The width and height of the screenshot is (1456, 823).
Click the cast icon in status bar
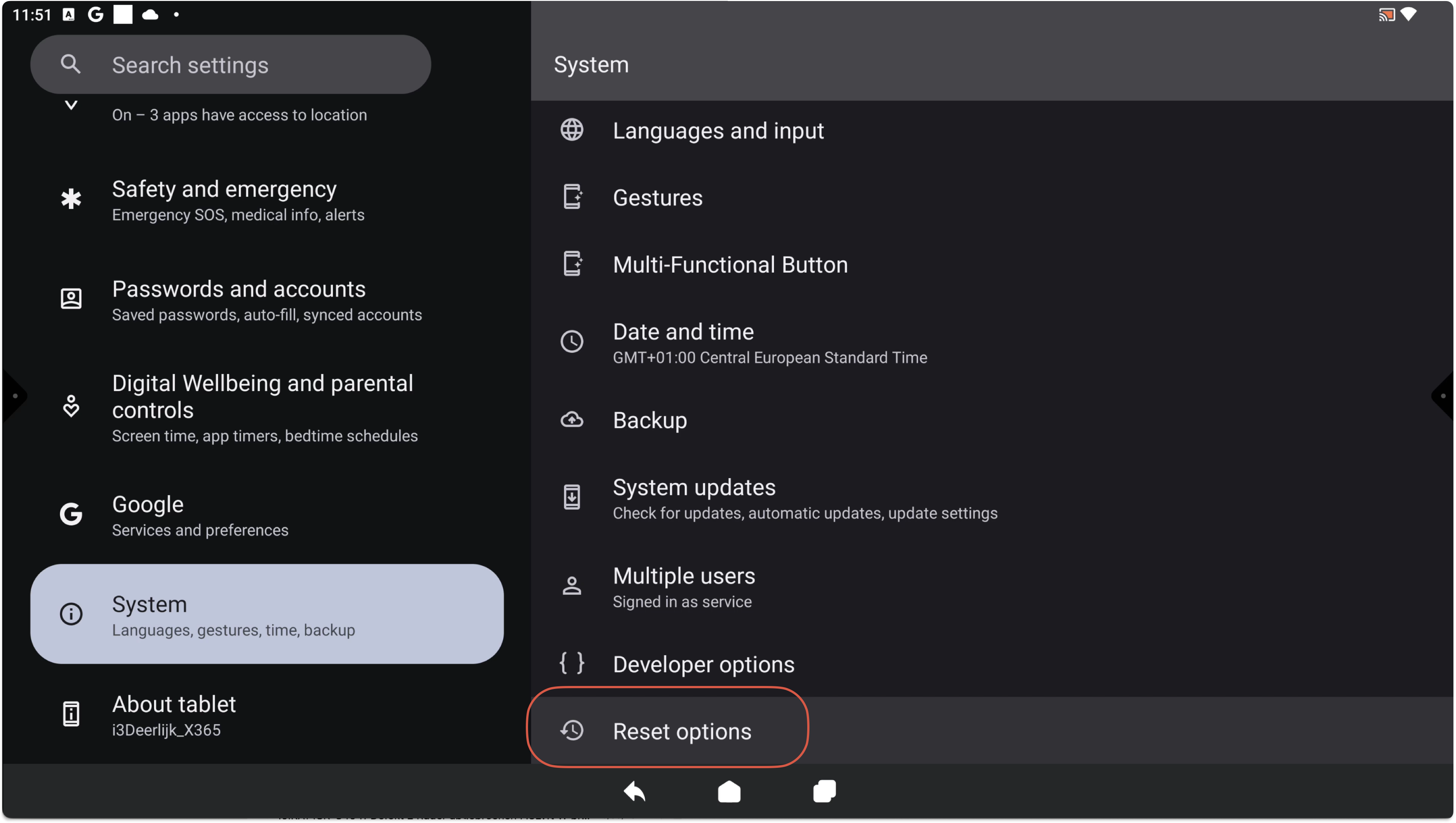pos(1386,15)
